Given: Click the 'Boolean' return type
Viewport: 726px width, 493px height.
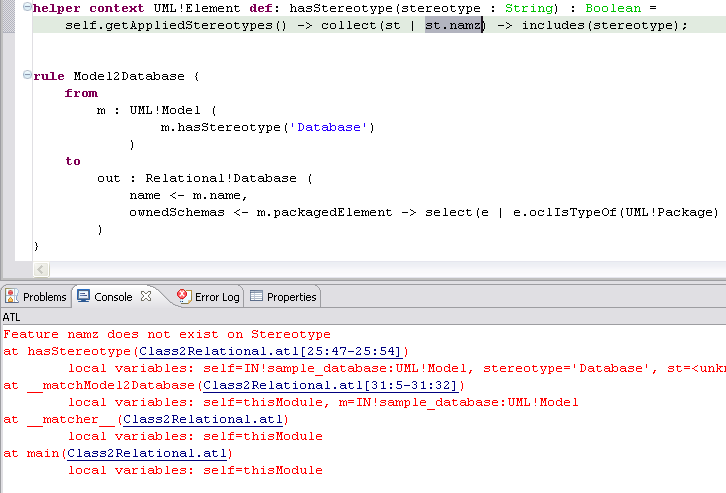Looking at the screenshot, I should tap(613, 8).
